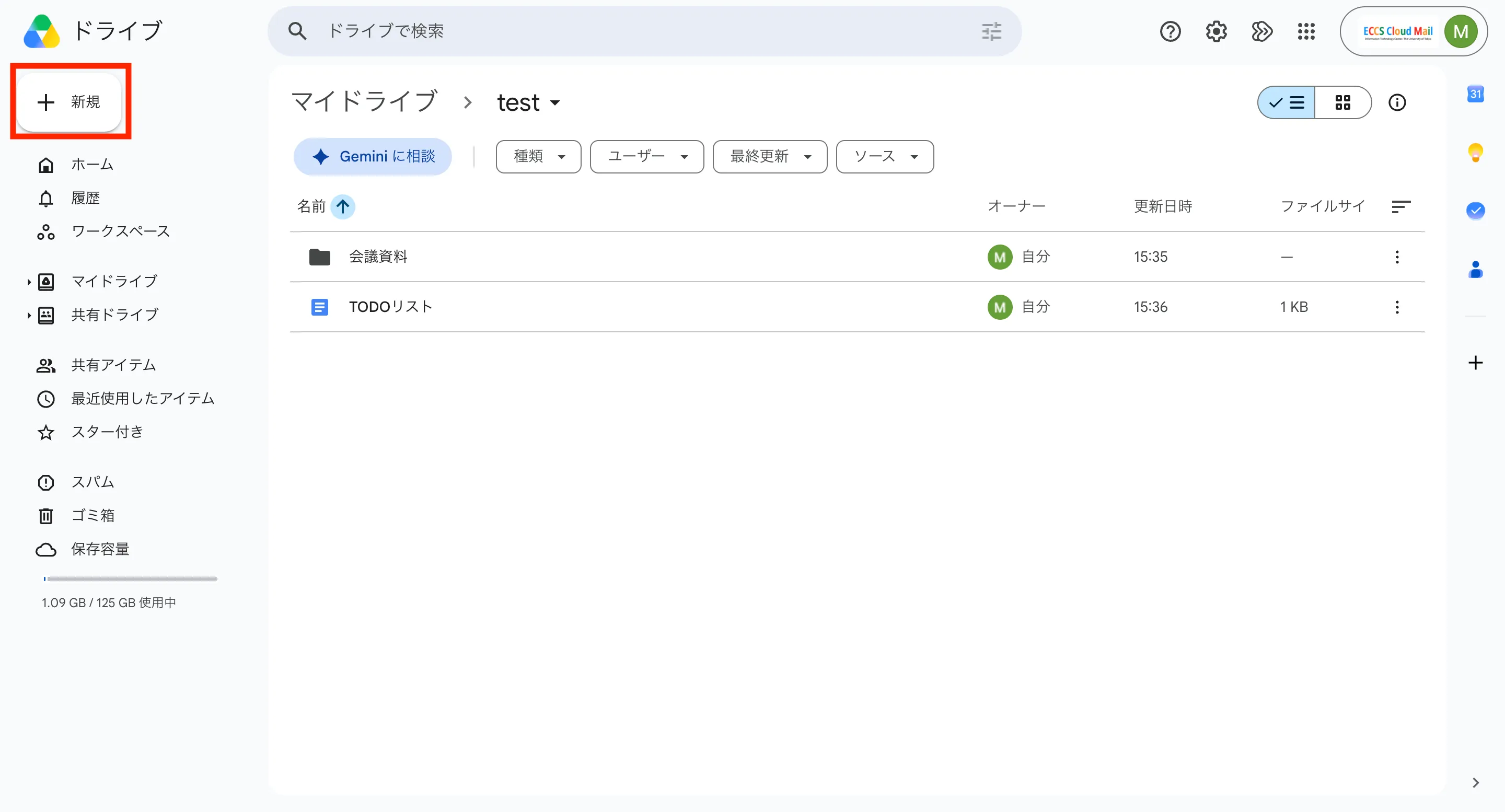Open advanced search filter options icon
The width and height of the screenshot is (1505, 812).
tap(991, 31)
